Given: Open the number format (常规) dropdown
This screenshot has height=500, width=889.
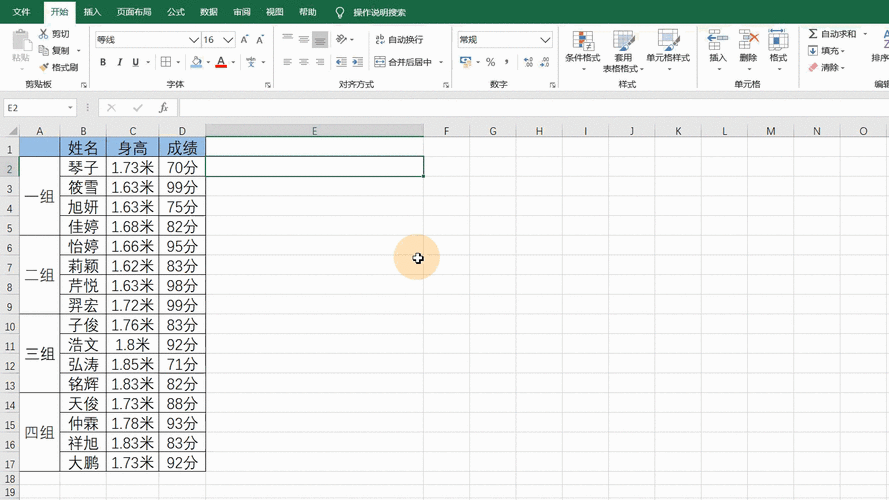Looking at the screenshot, I should [545, 40].
